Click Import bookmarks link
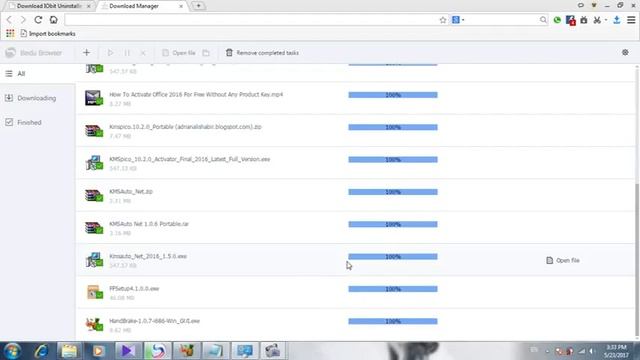 click(48, 33)
